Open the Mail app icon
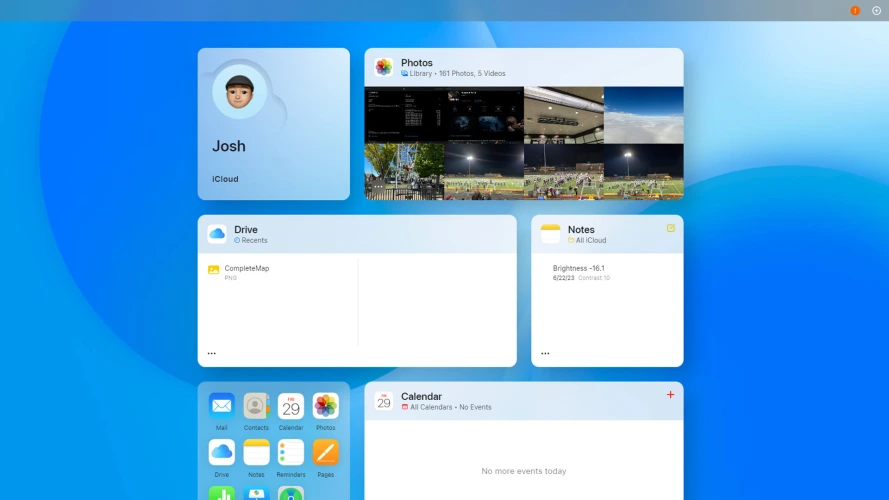 click(x=221, y=406)
